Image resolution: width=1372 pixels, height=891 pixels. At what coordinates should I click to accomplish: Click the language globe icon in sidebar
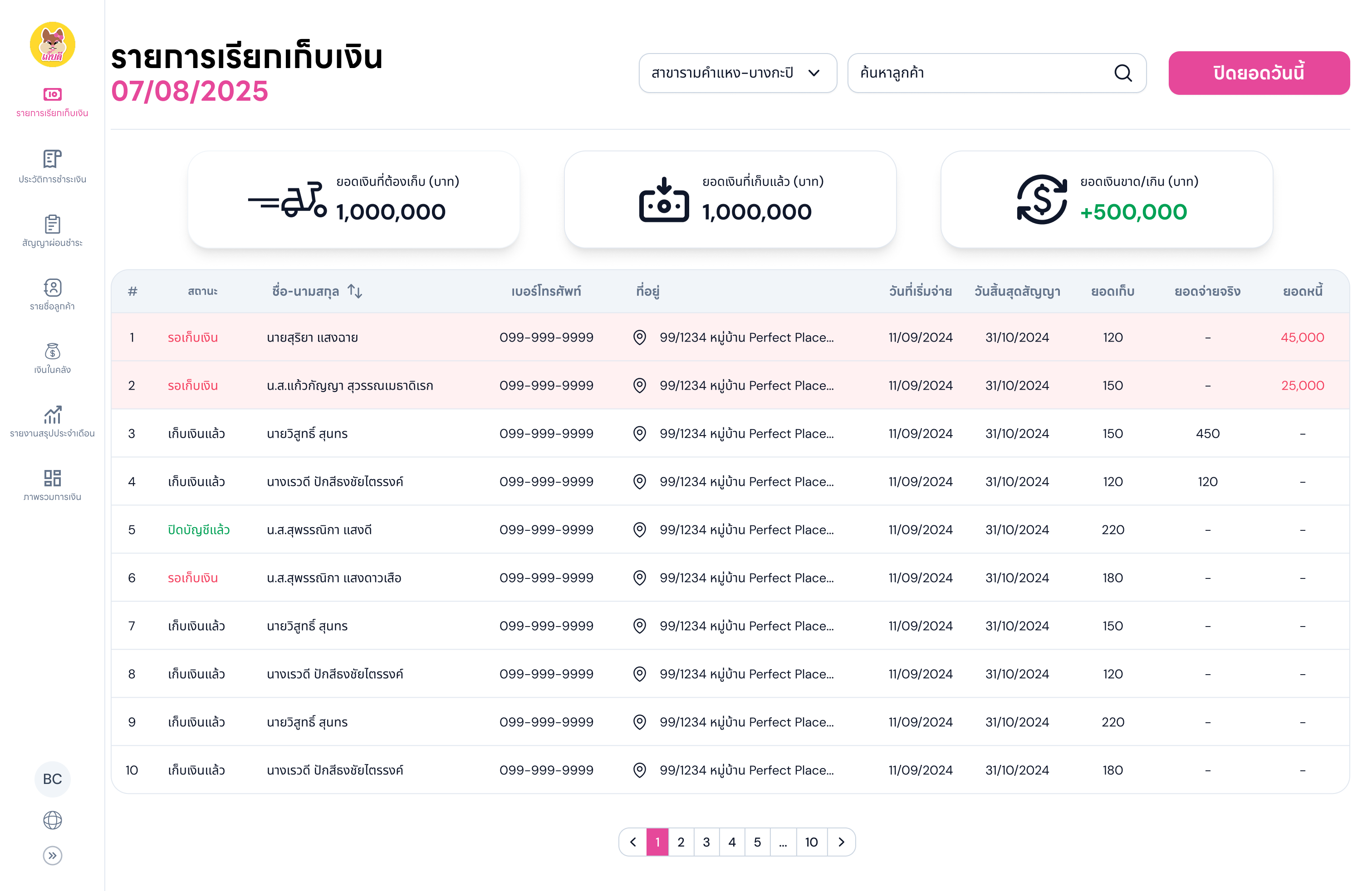click(53, 820)
